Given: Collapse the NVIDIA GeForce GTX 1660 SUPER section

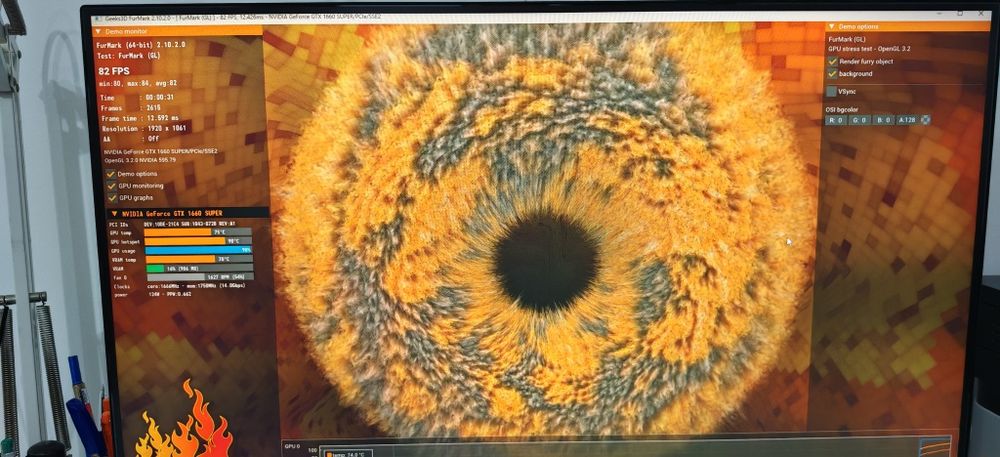Looking at the screenshot, I should 114,213.
